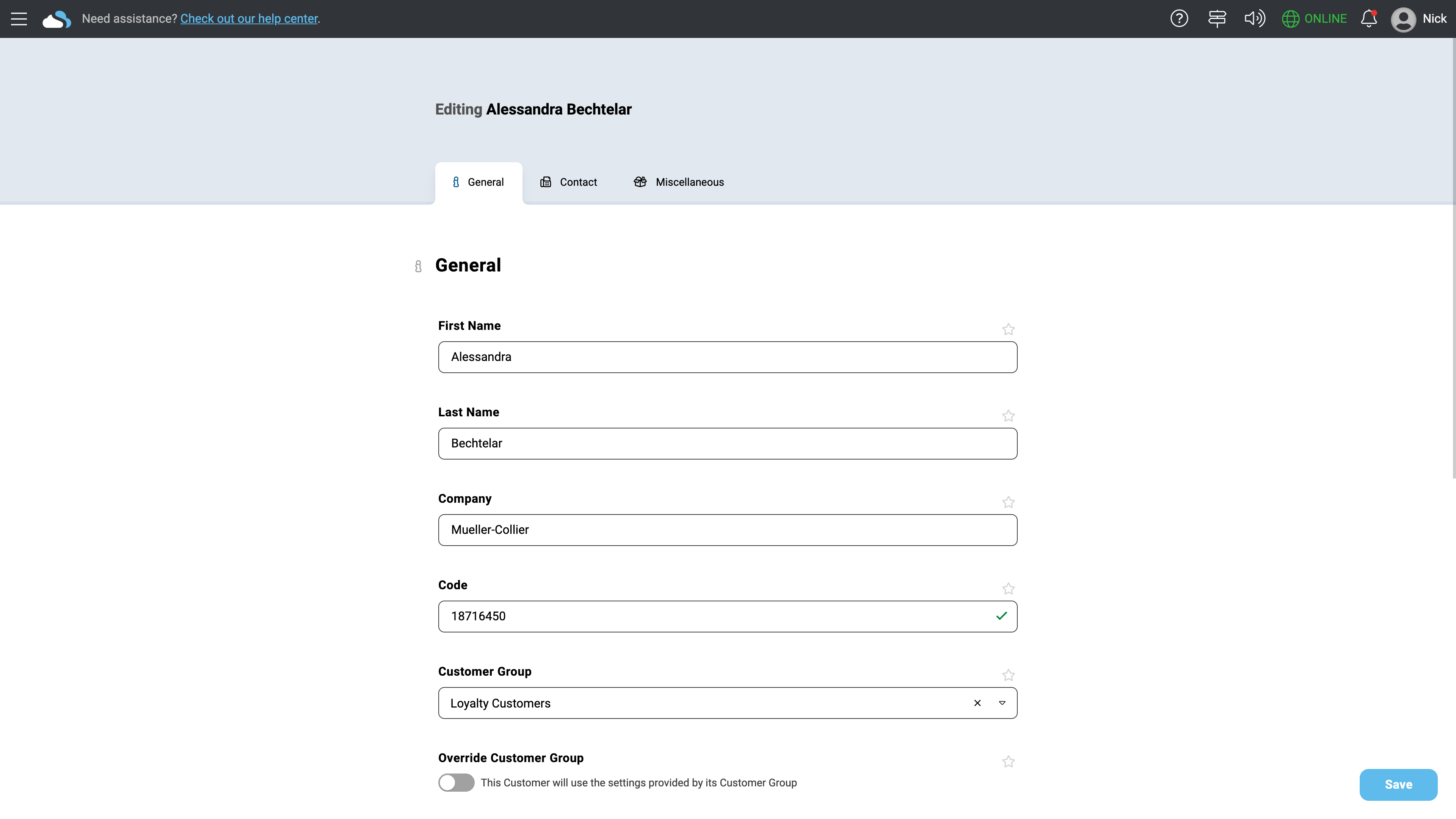The height and width of the screenshot is (819, 1456).
Task: Click into the Last Name field
Action: point(728,443)
